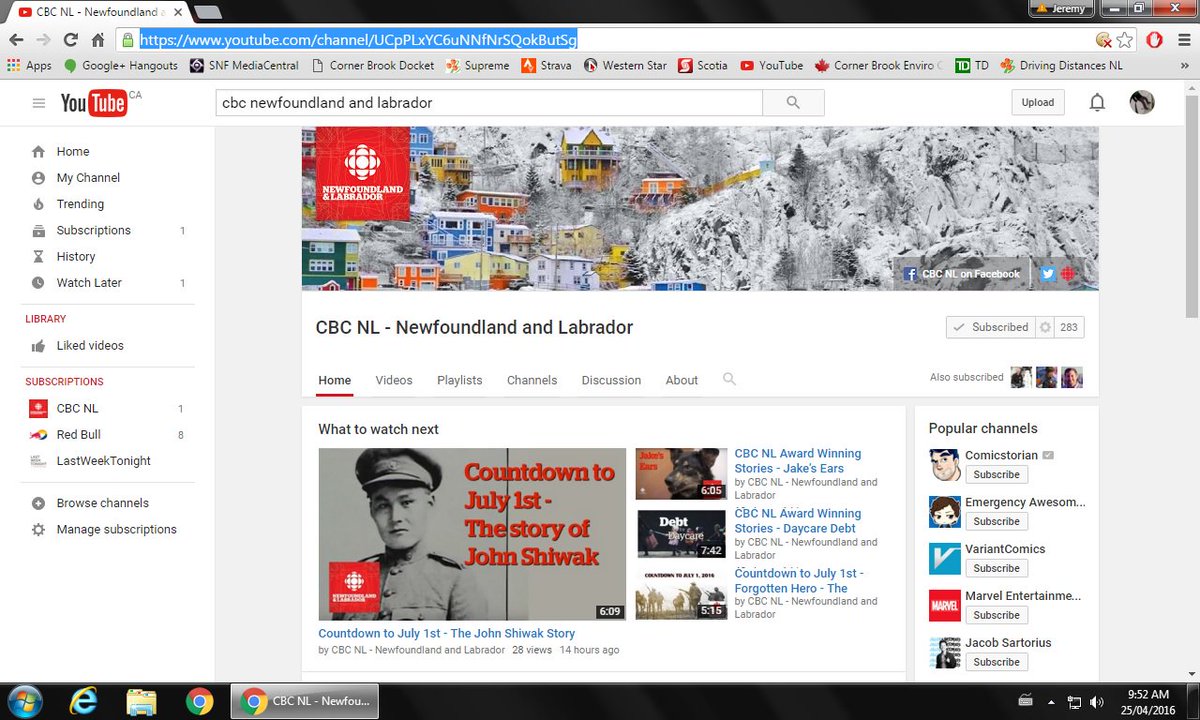
Task: Open the Comicstorian channel name
Action: pos(1001,455)
